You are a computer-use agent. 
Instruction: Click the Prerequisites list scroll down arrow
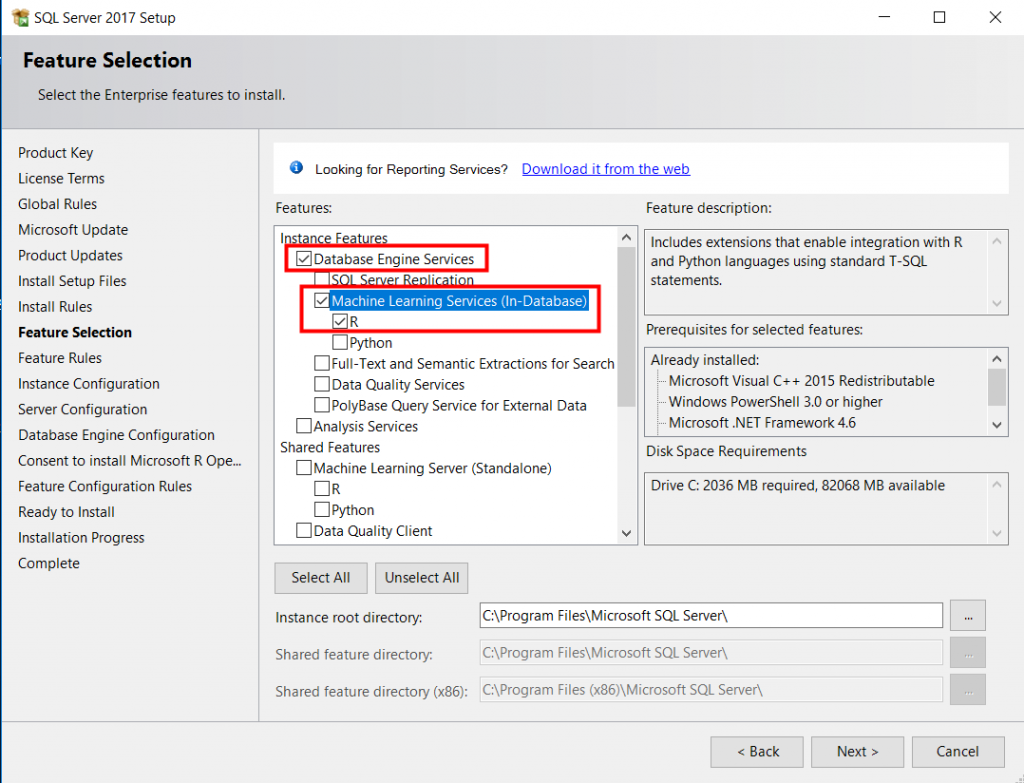click(997, 425)
